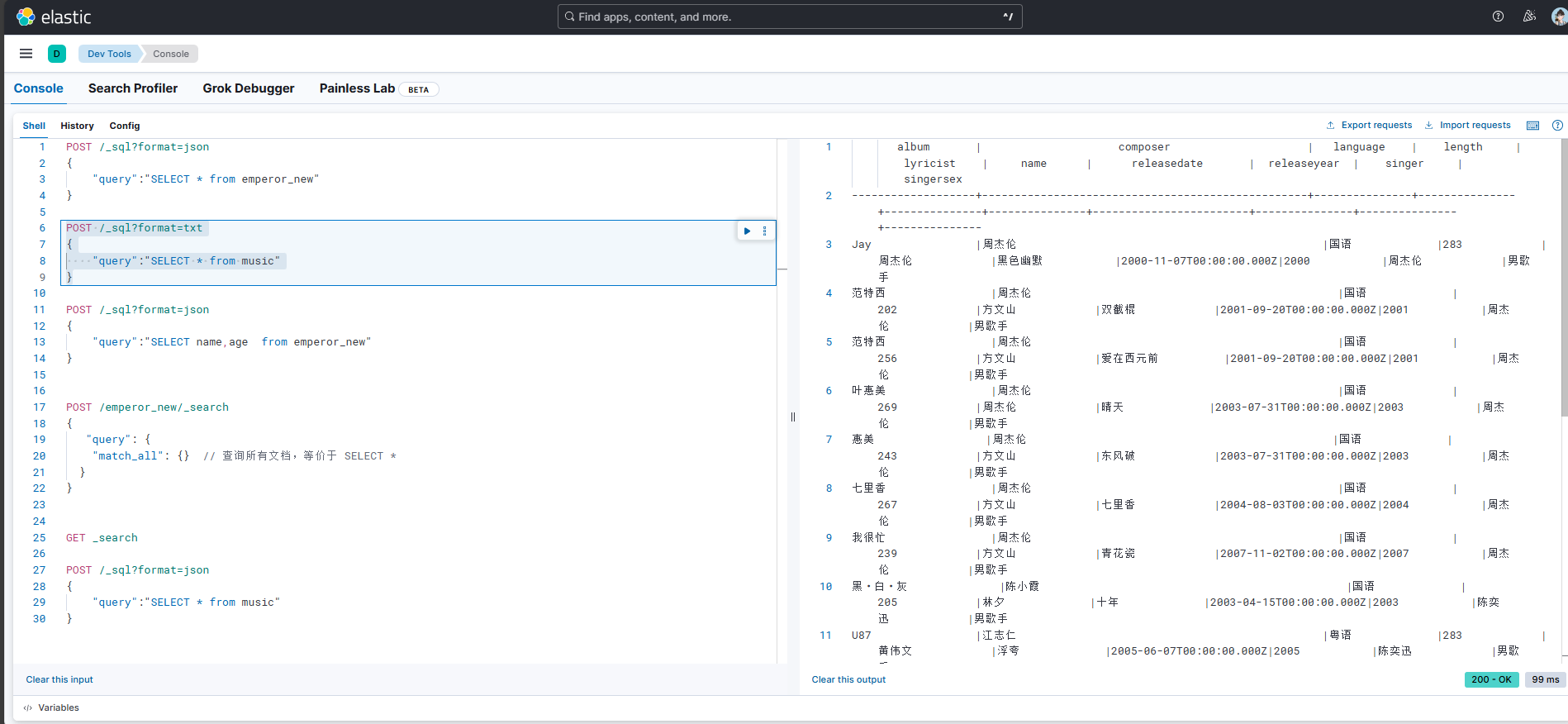Screen dimensions: 1568x724
Task: Click line 1 POST /_sql?format=json request
Action: pyautogui.click(x=138, y=147)
